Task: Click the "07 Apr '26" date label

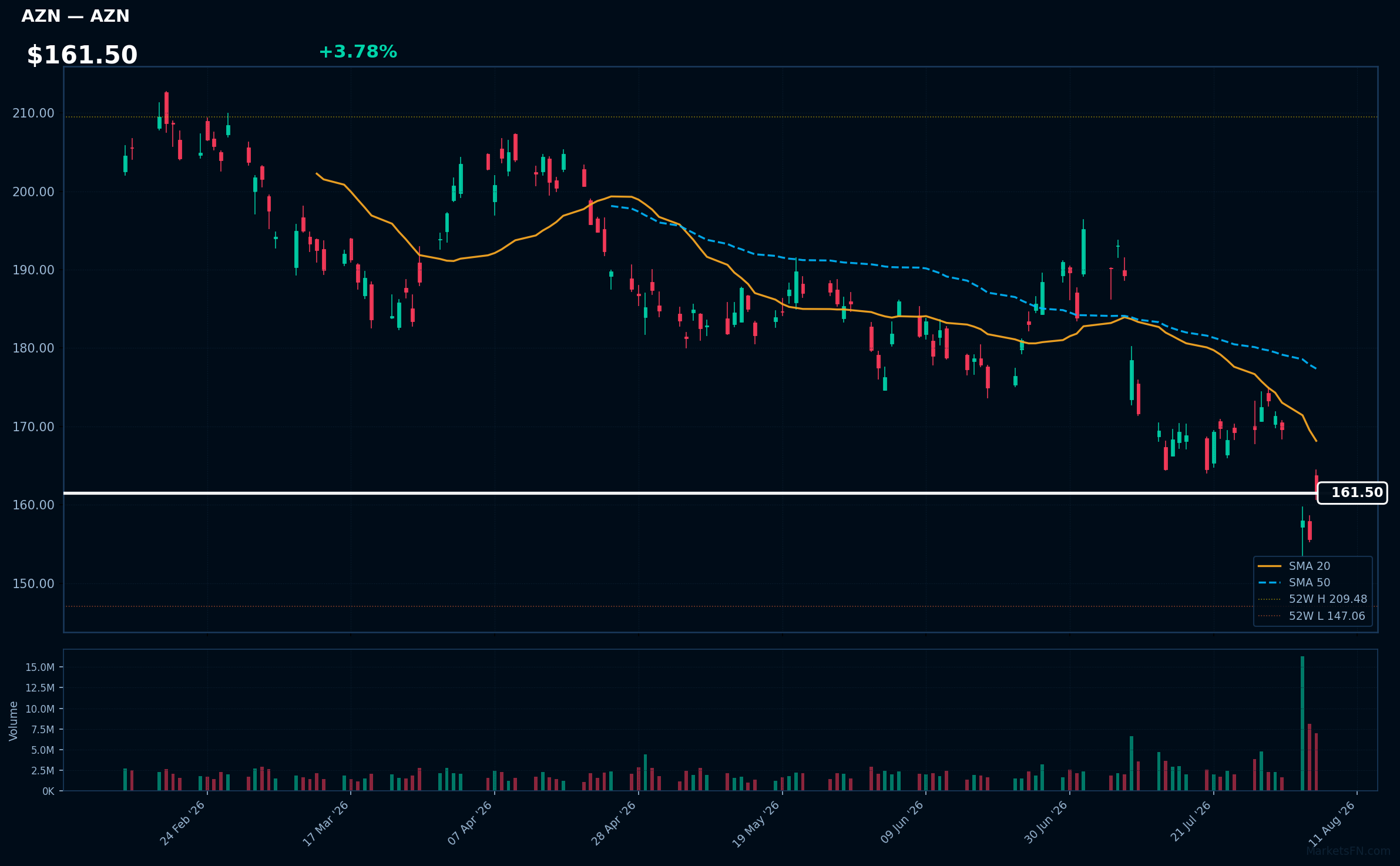Action: [x=470, y=823]
